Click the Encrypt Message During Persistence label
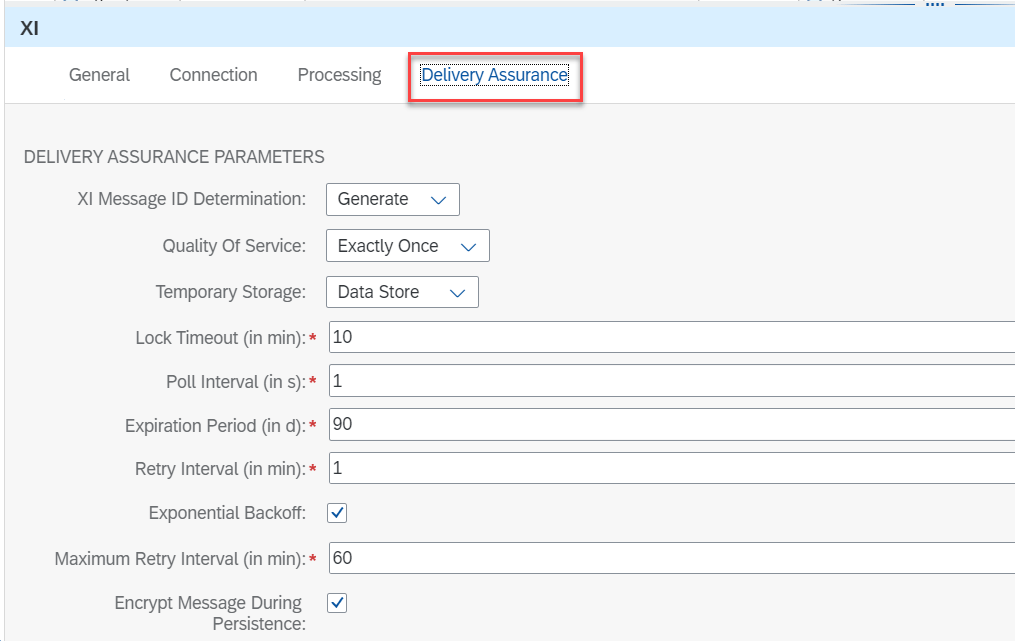 (208, 613)
